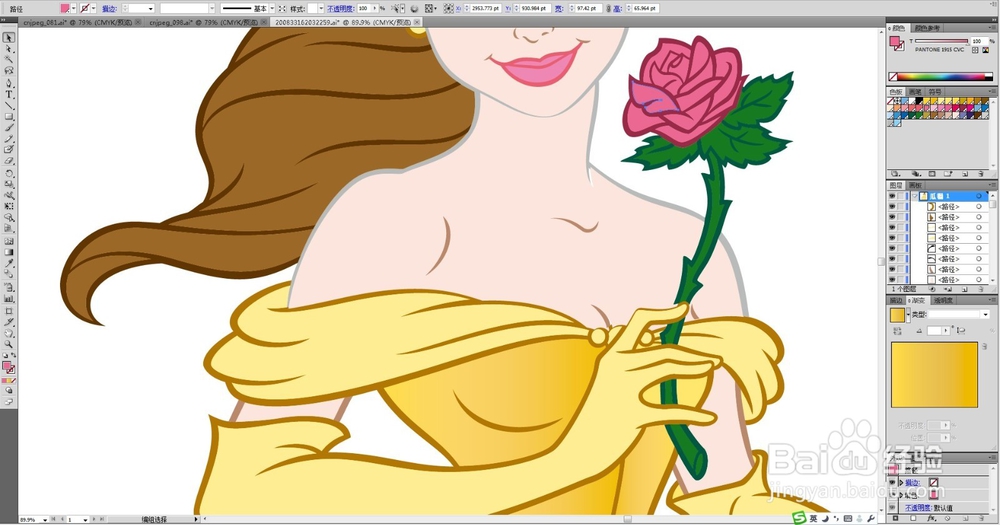Image resolution: width=1000 pixels, height=525 pixels.
Task: Open gradient 类型 dropdown
Action: 985,314
